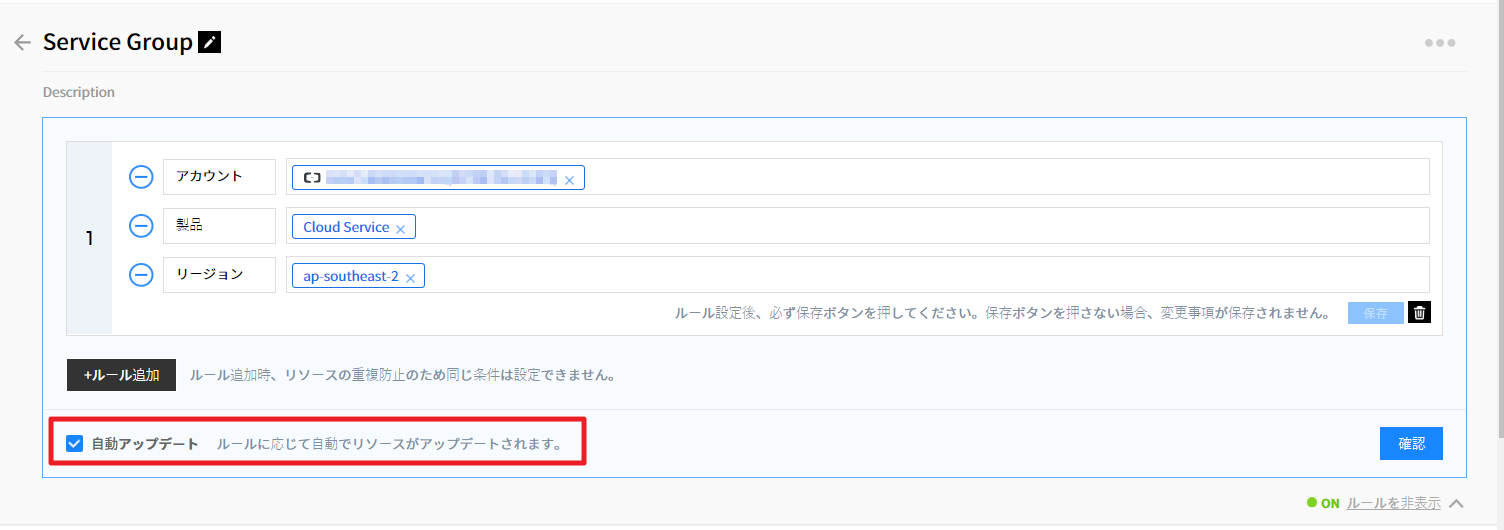Image resolution: width=1504 pixels, height=530 pixels.
Task: Open the 製品 condition type selector
Action: 219,226
